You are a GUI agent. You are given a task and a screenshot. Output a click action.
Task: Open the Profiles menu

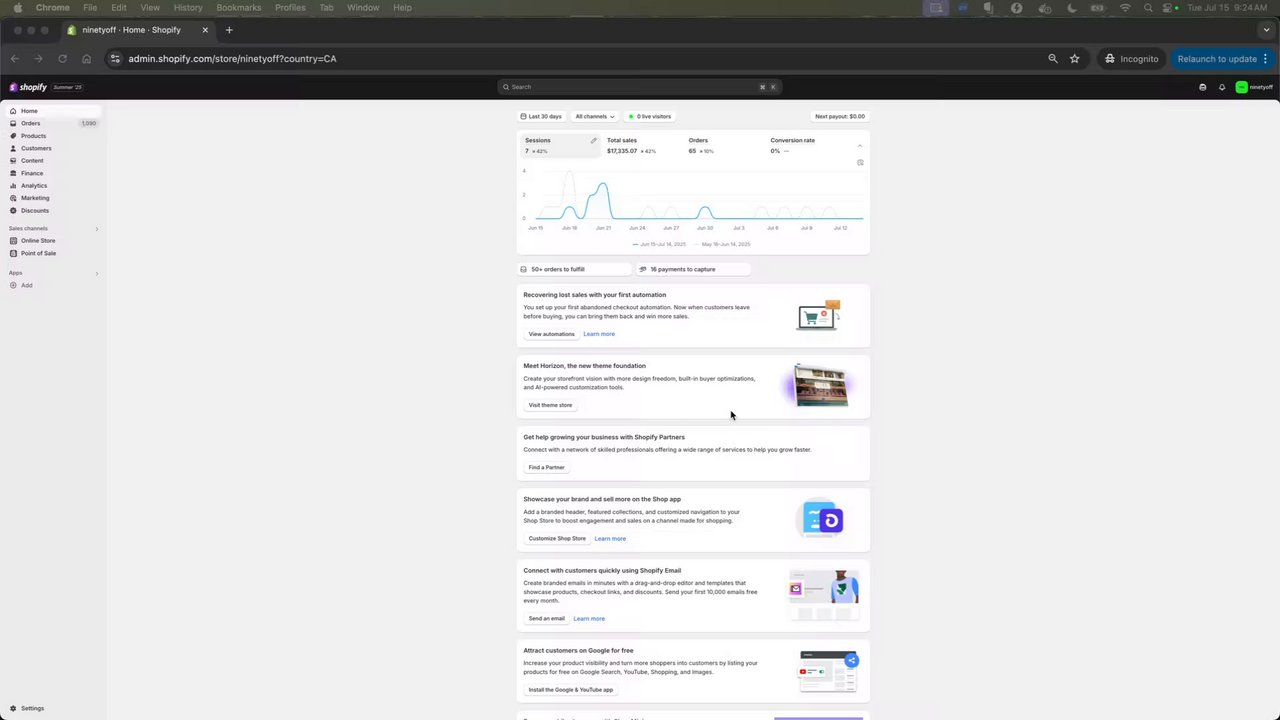[290, 8]
